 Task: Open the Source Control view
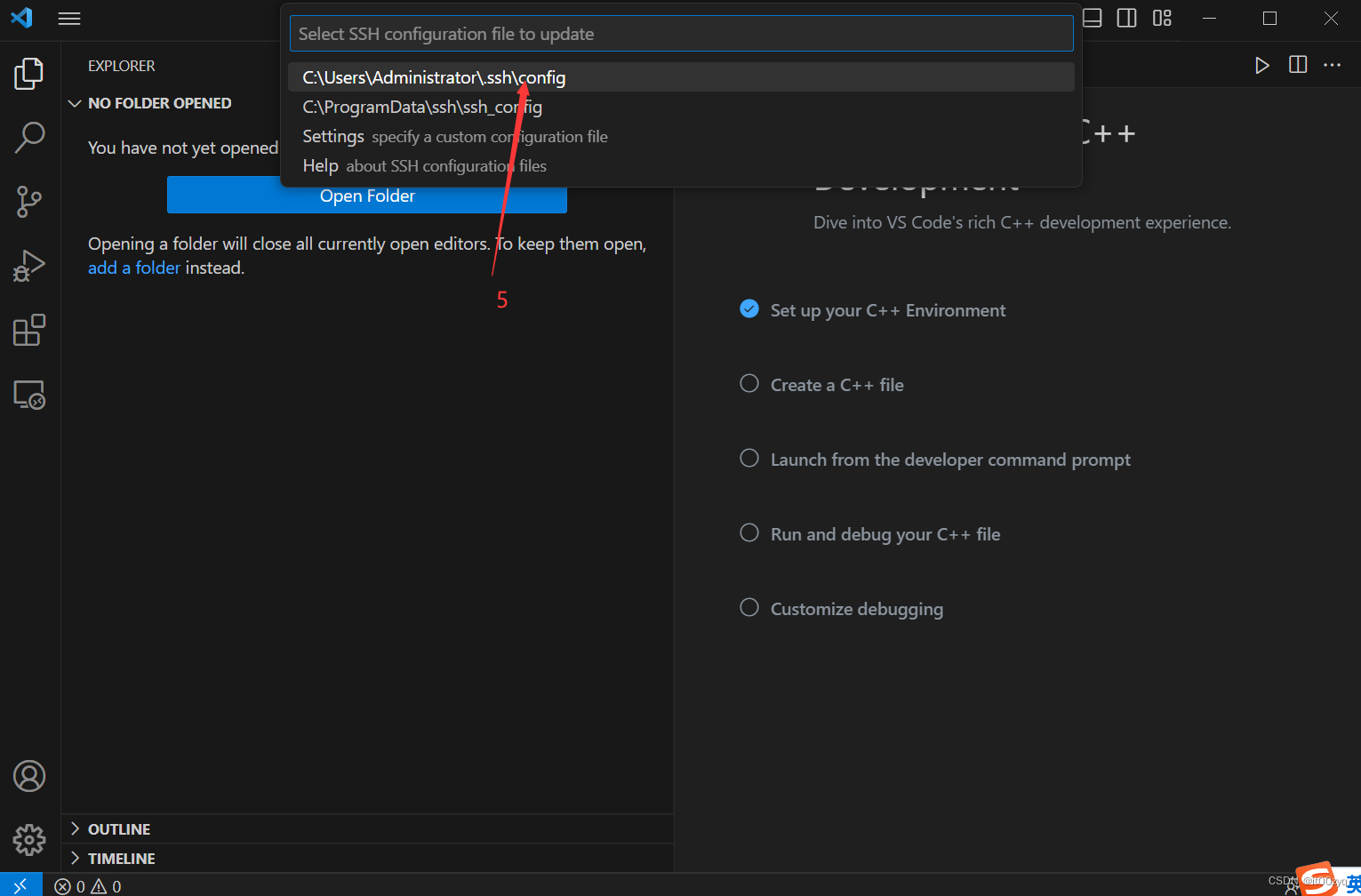29,202
